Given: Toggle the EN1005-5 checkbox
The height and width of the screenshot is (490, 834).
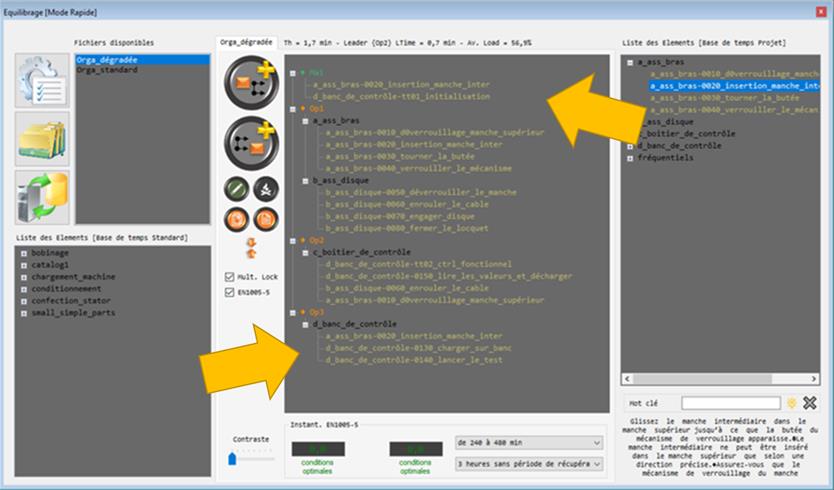Looking at the screenshot, I should (x=229, y=292).
